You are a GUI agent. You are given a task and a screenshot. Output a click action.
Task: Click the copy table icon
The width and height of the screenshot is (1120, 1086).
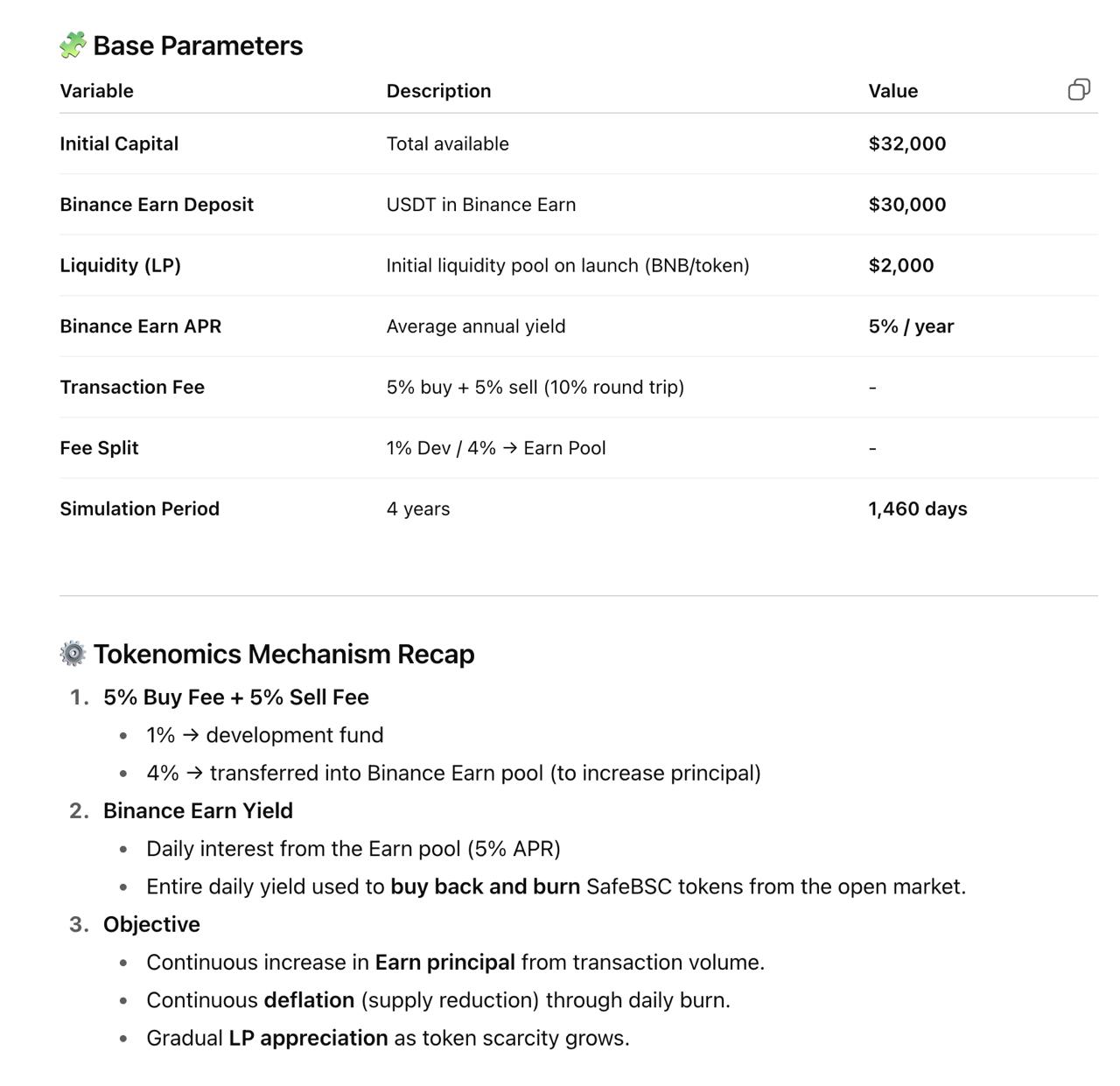pyautogui.click(x=1079, y=89)
